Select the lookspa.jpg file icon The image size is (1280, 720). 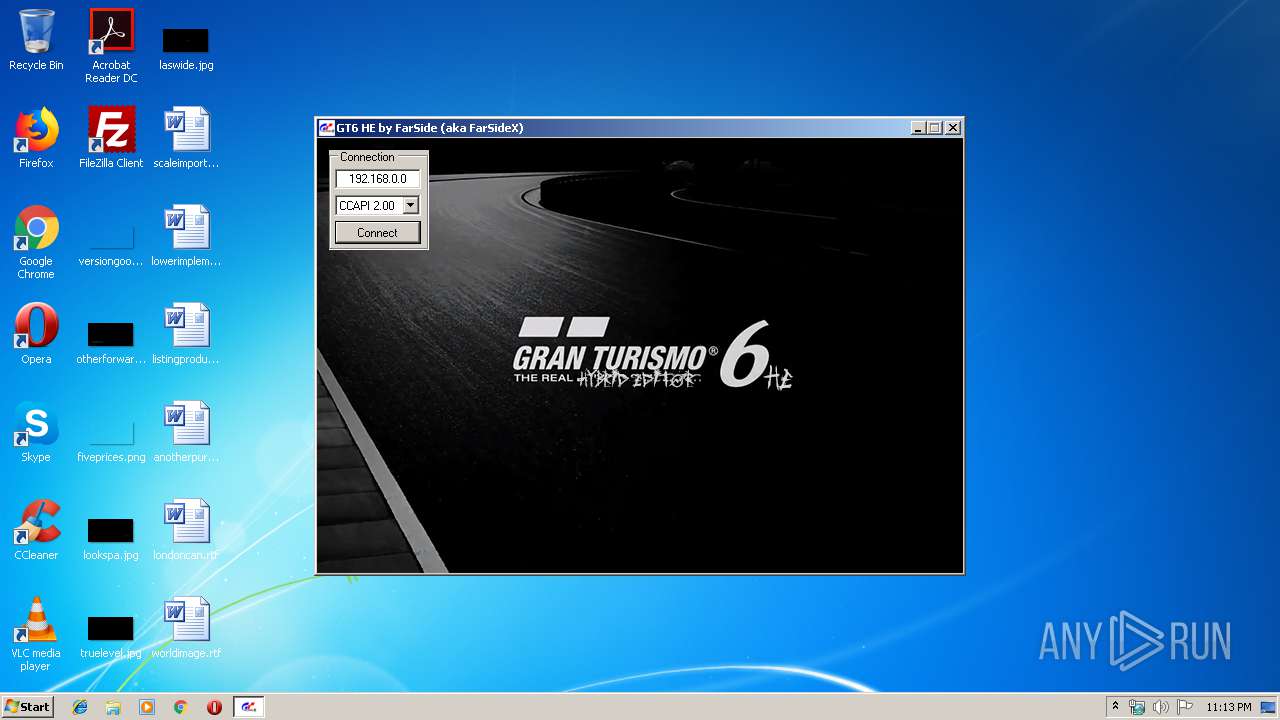point(111,538)
